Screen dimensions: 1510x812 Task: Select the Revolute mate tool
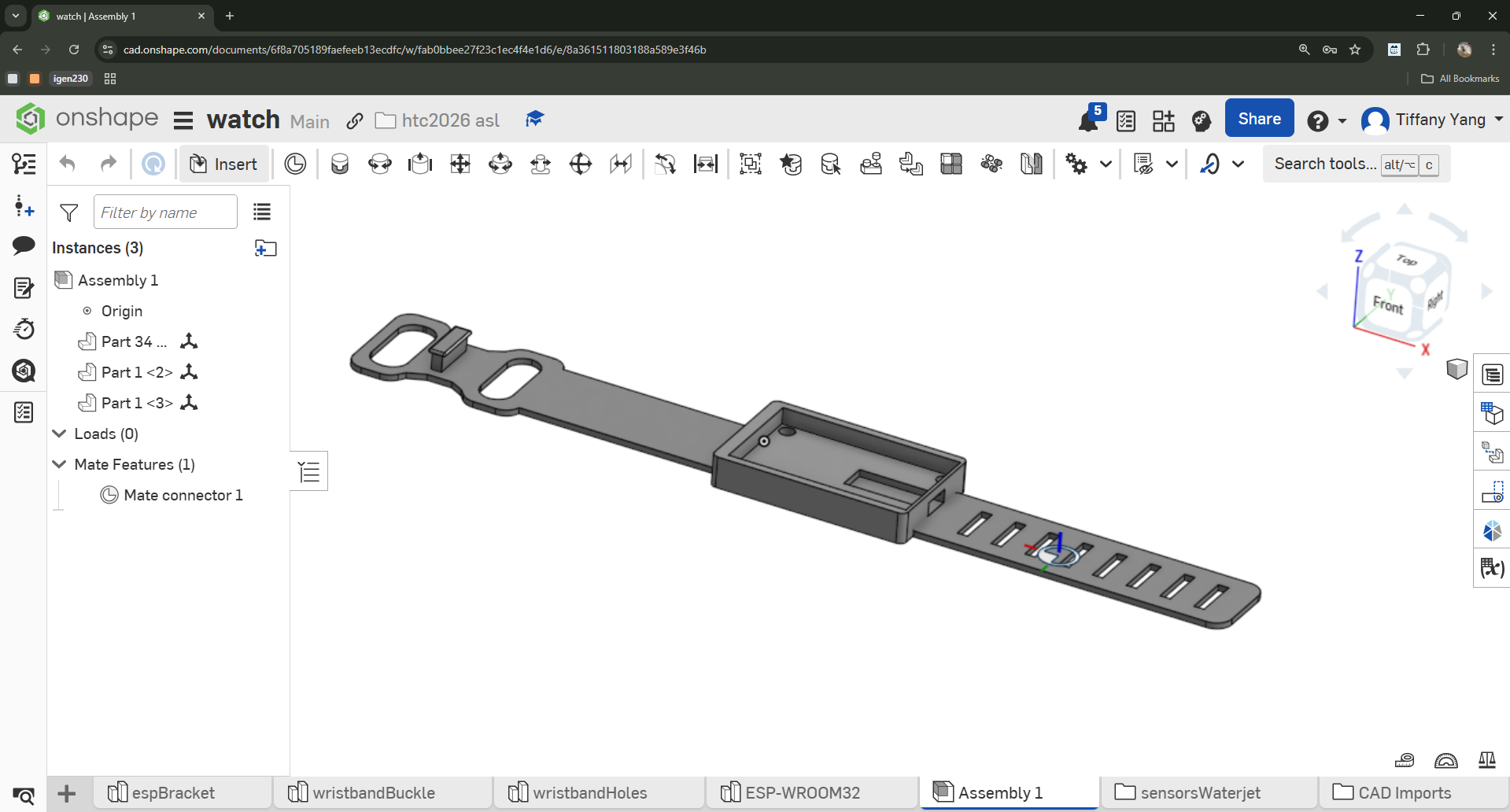pyautogui.click(x=380, y=164)
